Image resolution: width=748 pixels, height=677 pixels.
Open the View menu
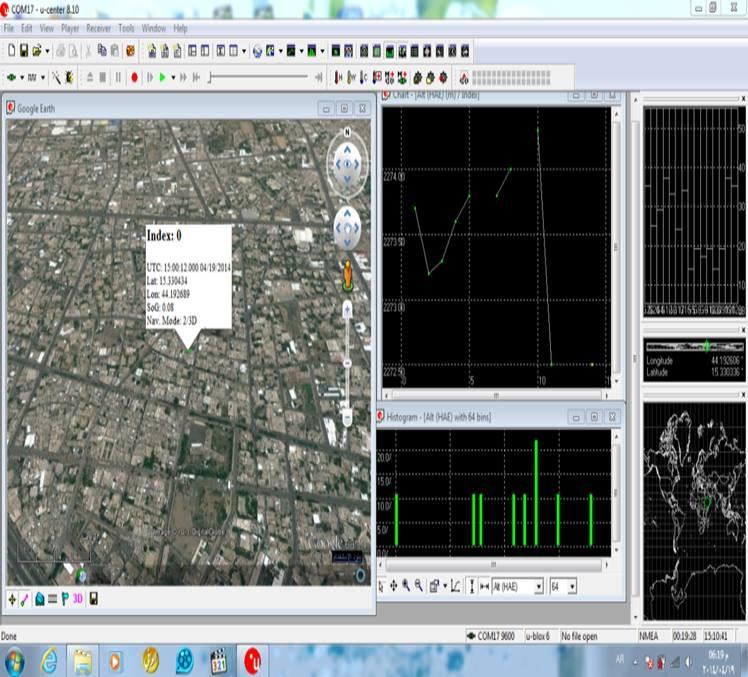[47, 28]
